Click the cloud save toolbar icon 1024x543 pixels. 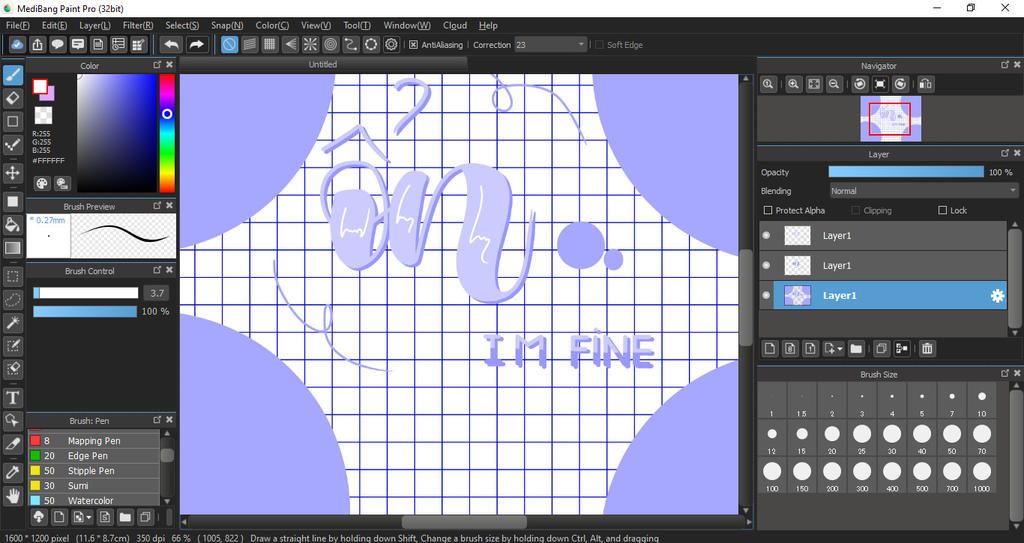17,44
